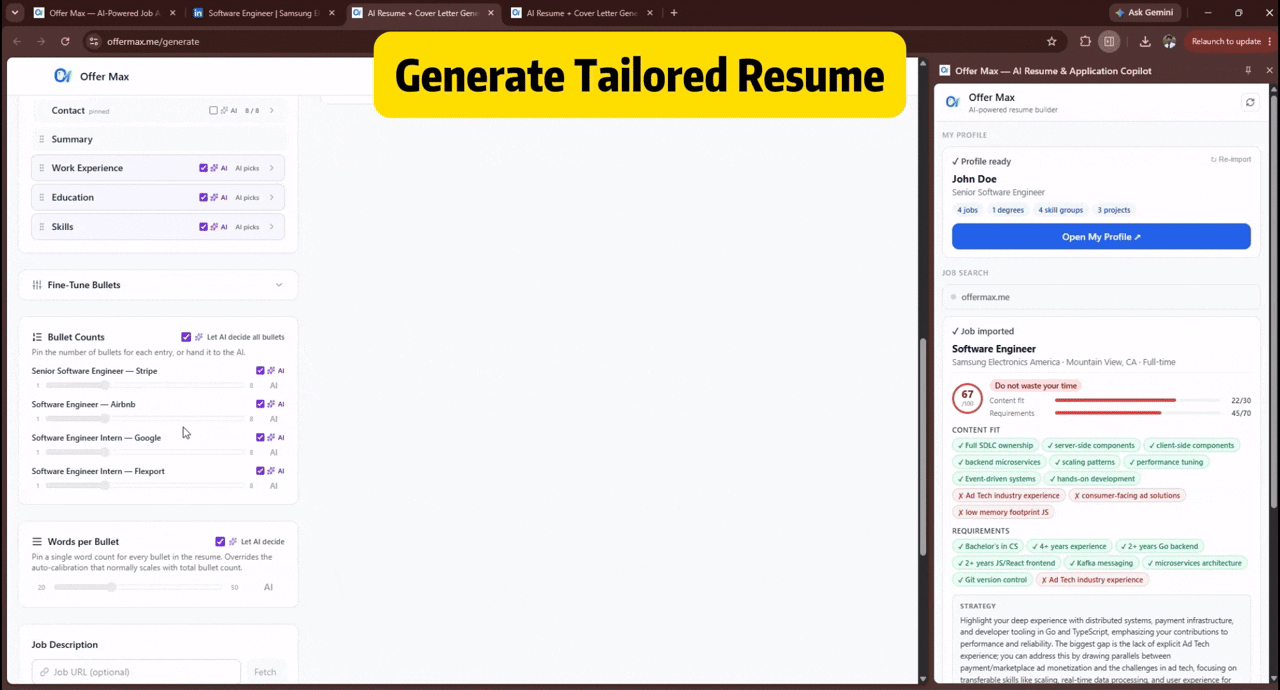Go back in browser history

[x=17, y=41]
